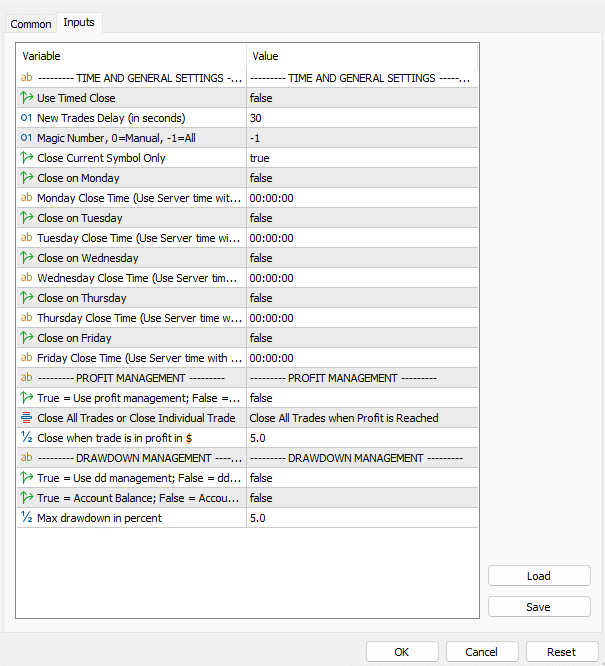Select 'Max drawdown in percent' label
605x666 pixels.
coord(99,518)
